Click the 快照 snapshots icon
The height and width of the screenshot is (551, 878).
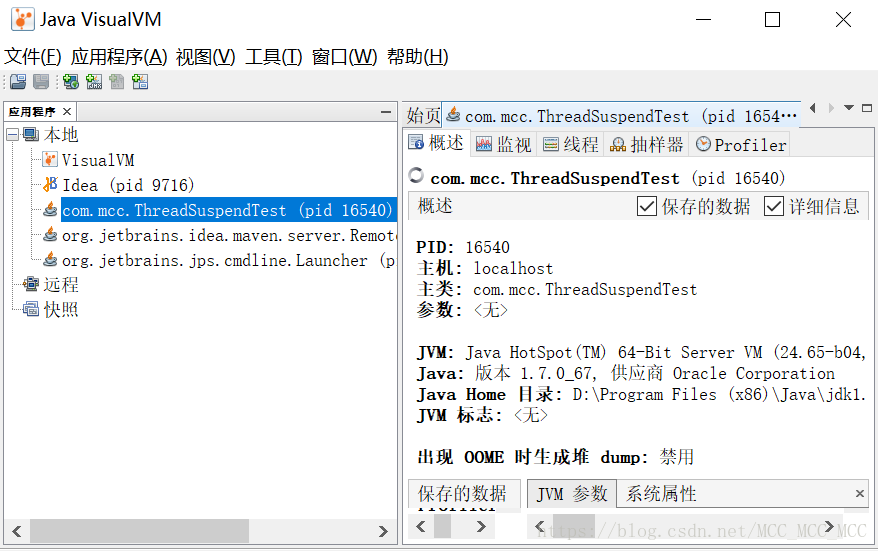31,309
